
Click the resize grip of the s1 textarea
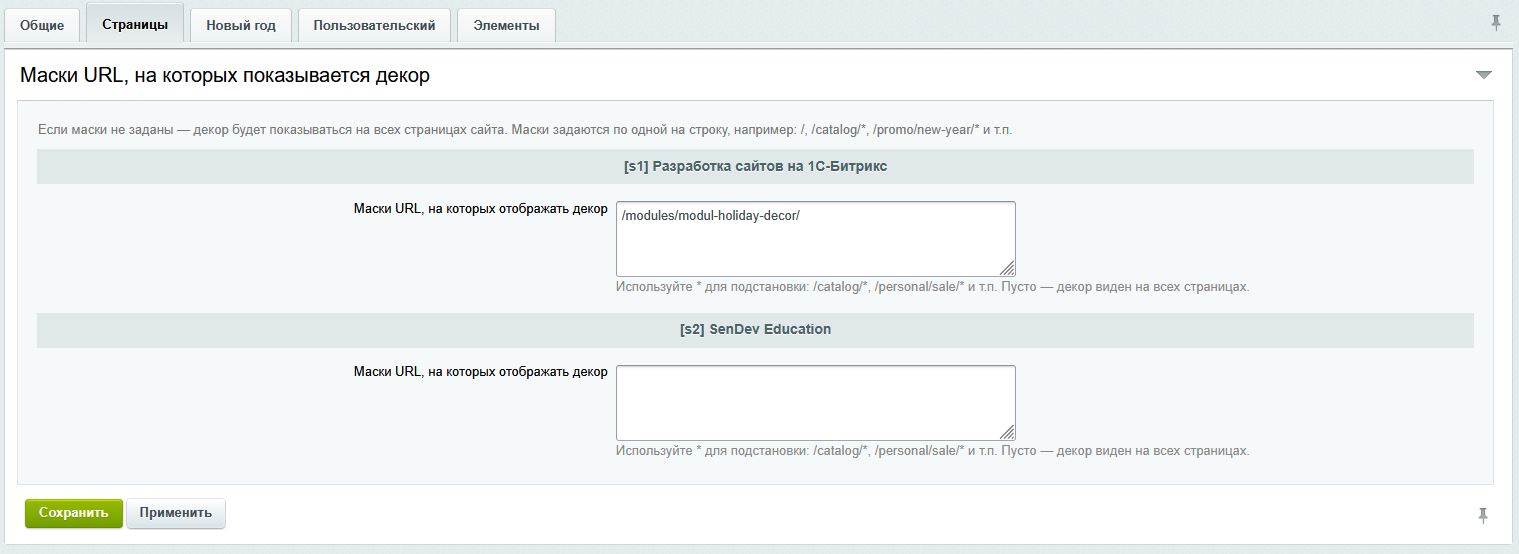point(1007,268)
